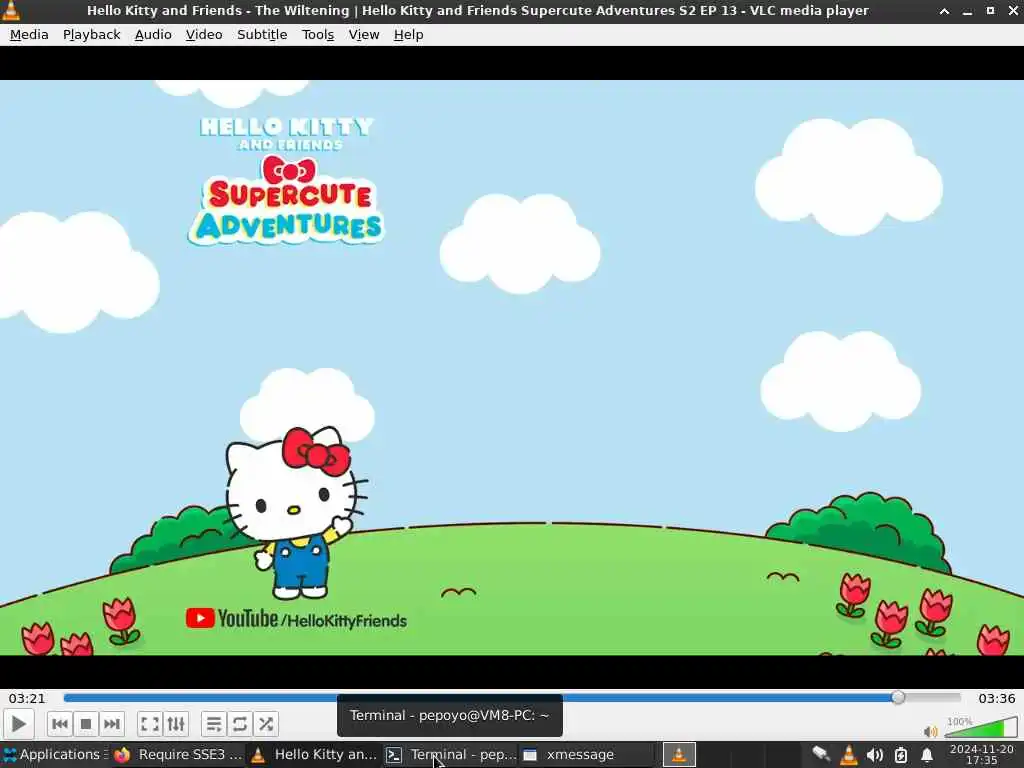Viewport: 1024px width, 768px height.
Task: Open the system volume tray icon
Action: coord(874,755)
